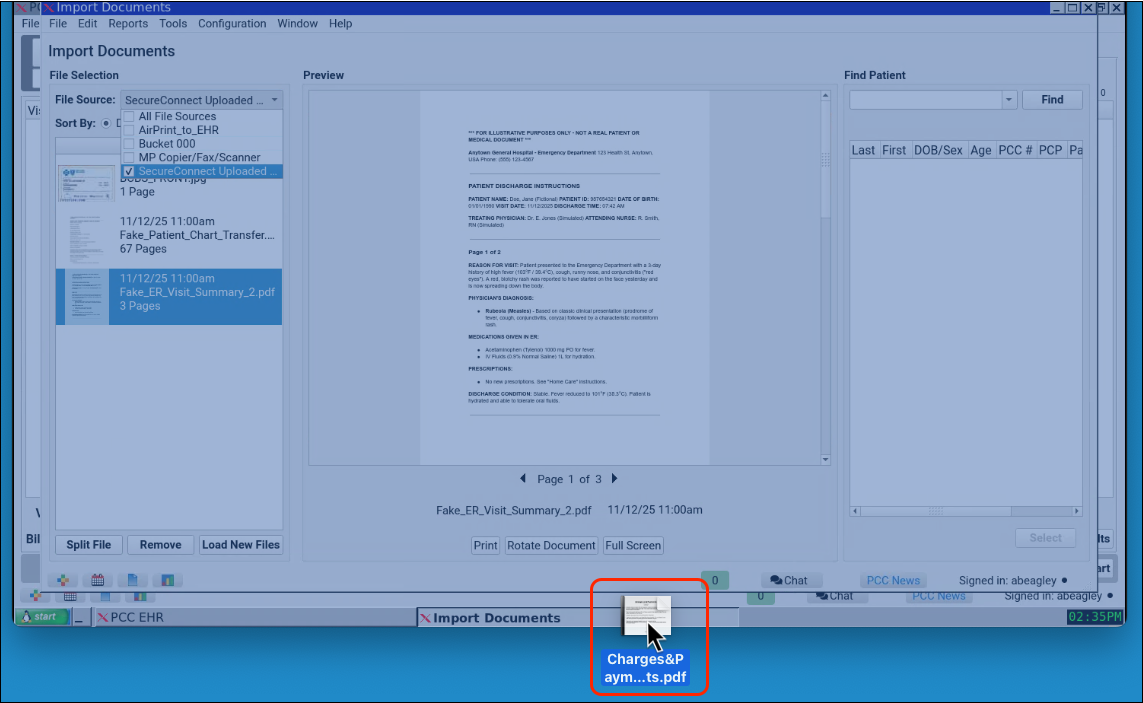This screenshot has height=703, width=1143.
Task: Click the blue document icon in Import Documents footer
Action: [133, 580]
